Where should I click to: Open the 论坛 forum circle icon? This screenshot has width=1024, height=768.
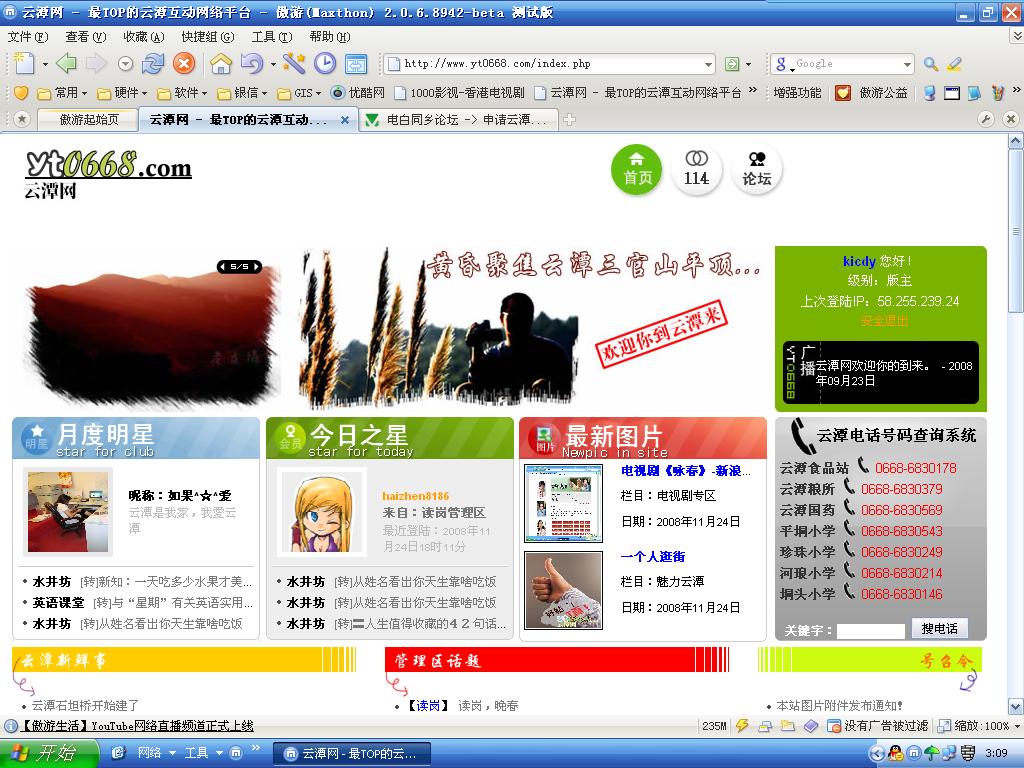tap(756, 170)
